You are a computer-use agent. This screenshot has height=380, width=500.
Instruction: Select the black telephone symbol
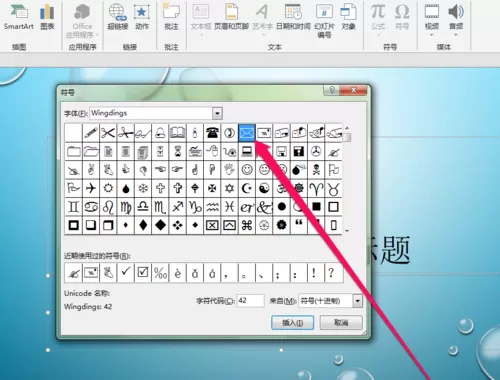(x=212, y=133)
